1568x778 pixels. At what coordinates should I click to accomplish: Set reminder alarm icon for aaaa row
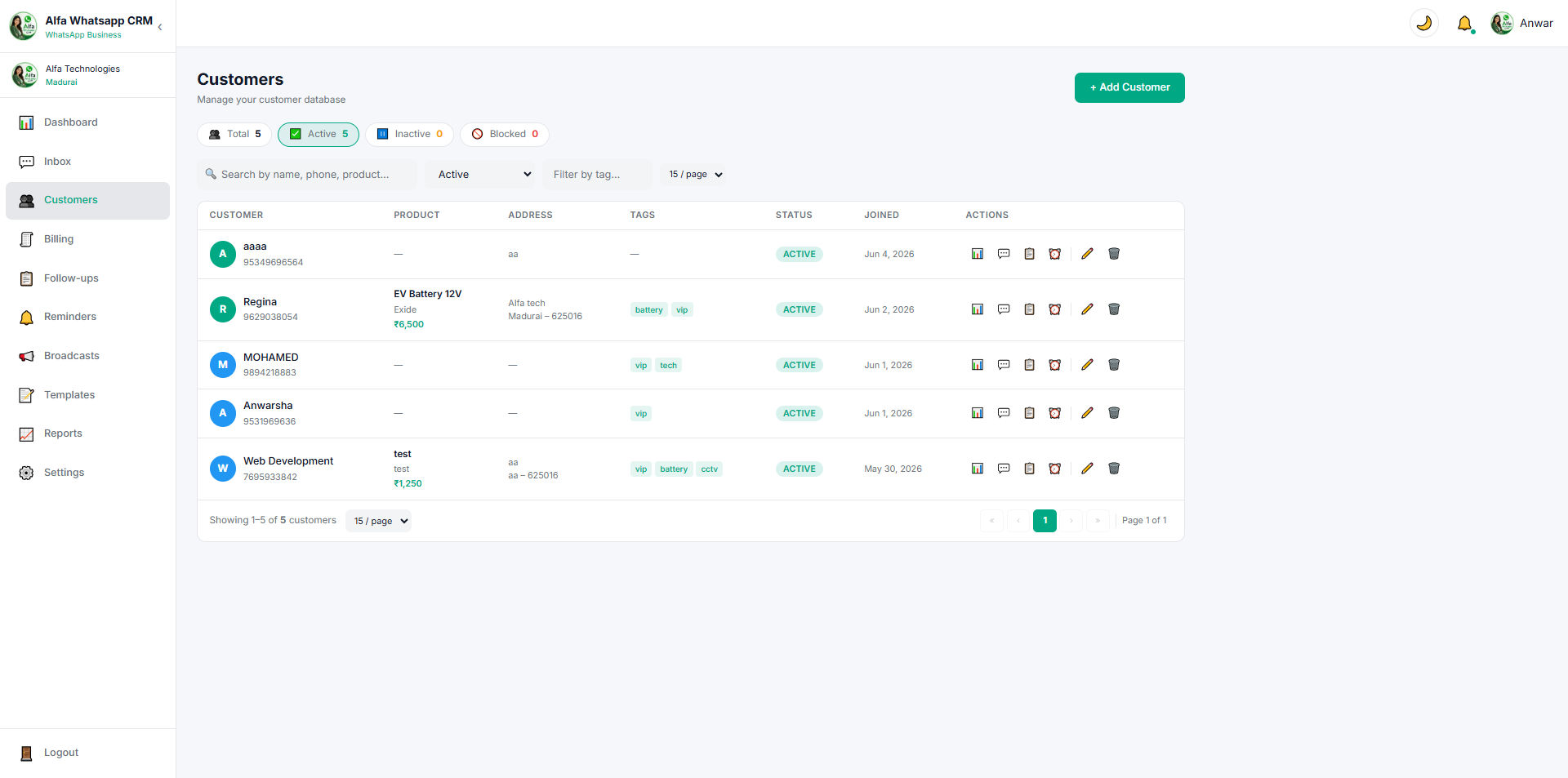point(1055,254)
